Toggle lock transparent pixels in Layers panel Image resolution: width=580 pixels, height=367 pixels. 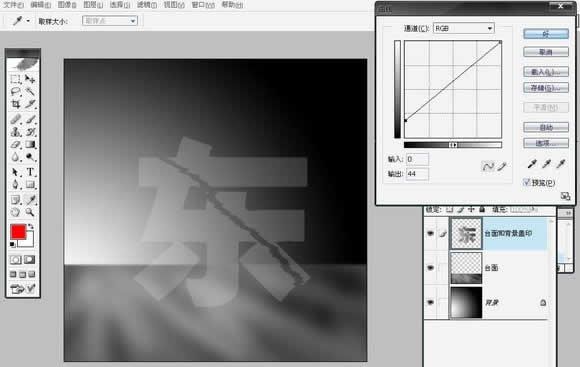point(449,209)
